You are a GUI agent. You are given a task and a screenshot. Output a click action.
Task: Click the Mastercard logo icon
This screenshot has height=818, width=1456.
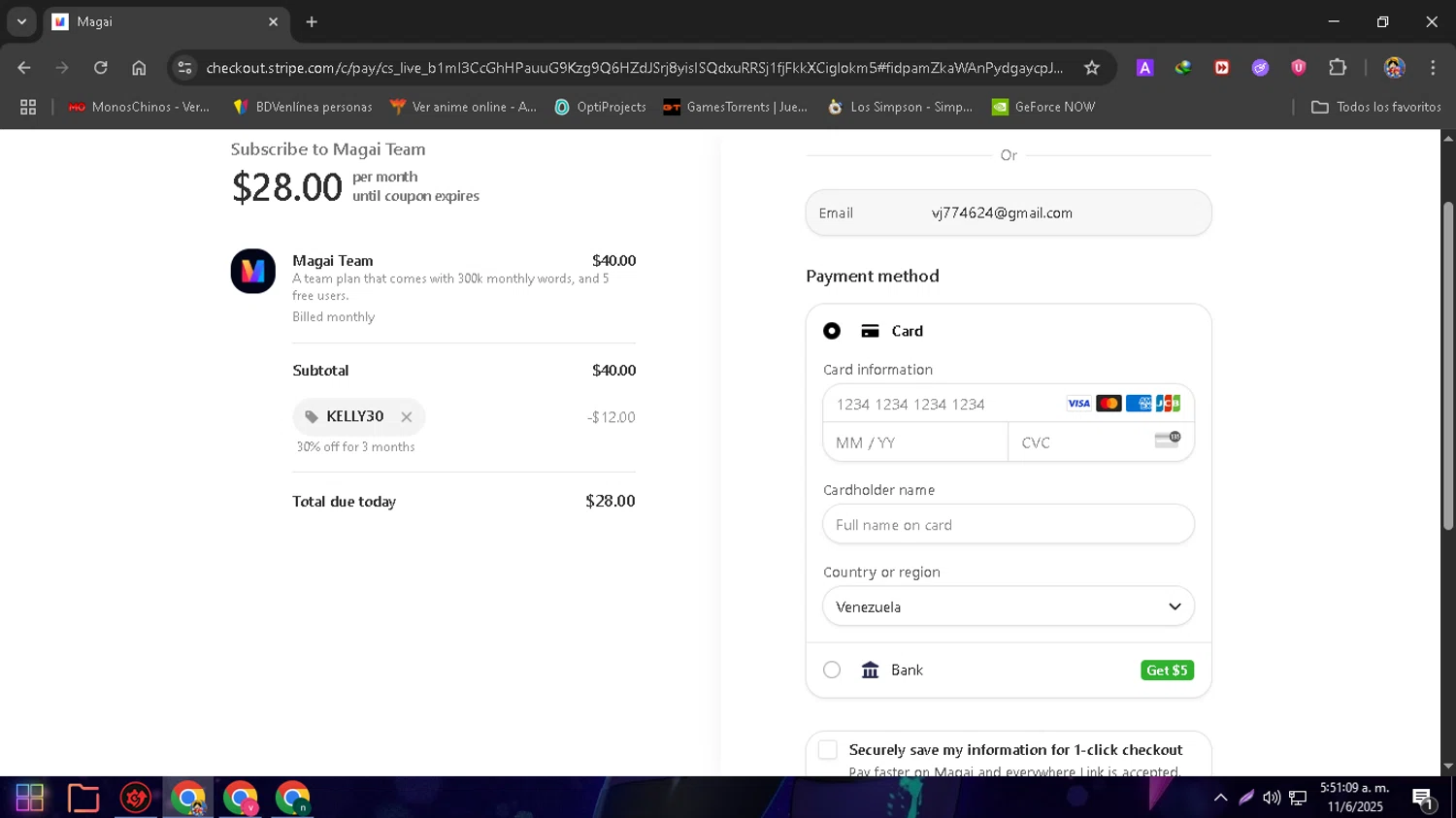1109,404
